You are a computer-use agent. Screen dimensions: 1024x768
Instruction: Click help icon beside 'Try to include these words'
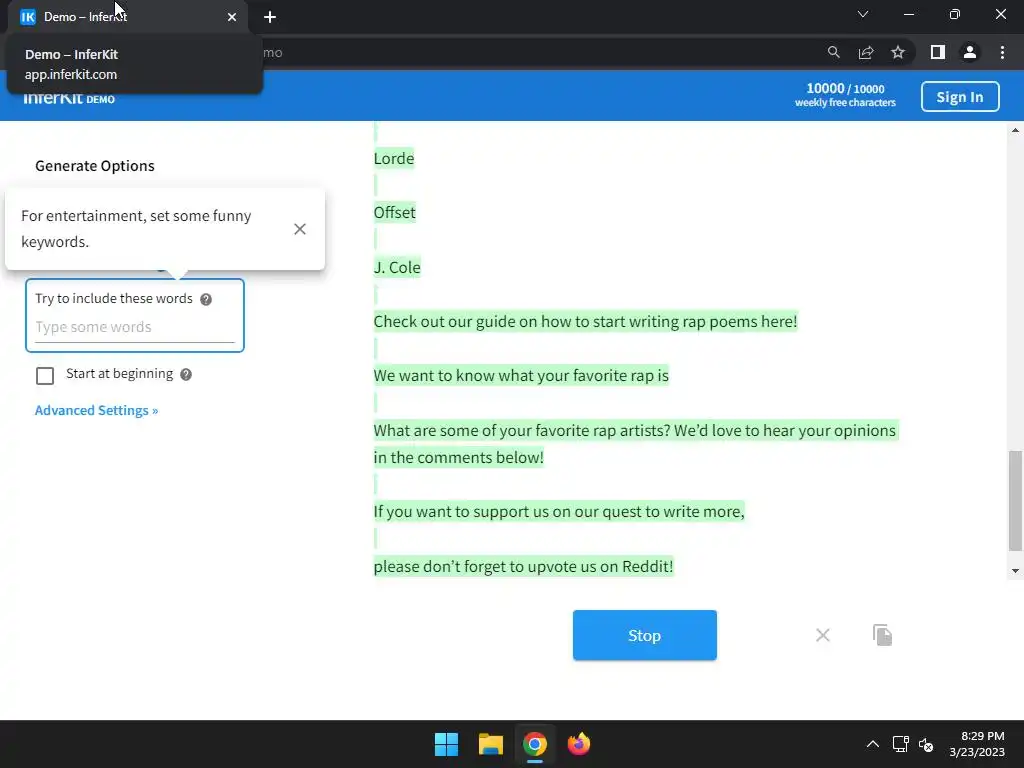[x=206, y=299]
